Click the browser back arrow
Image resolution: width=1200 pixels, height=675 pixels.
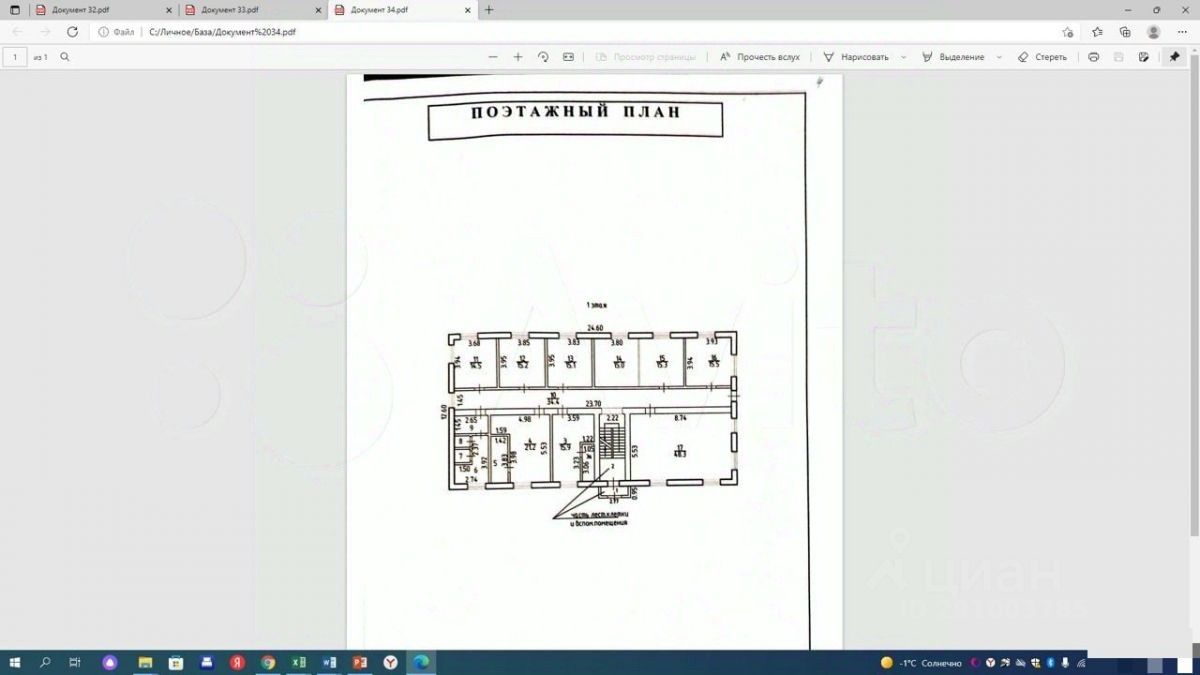coord(17,32)
